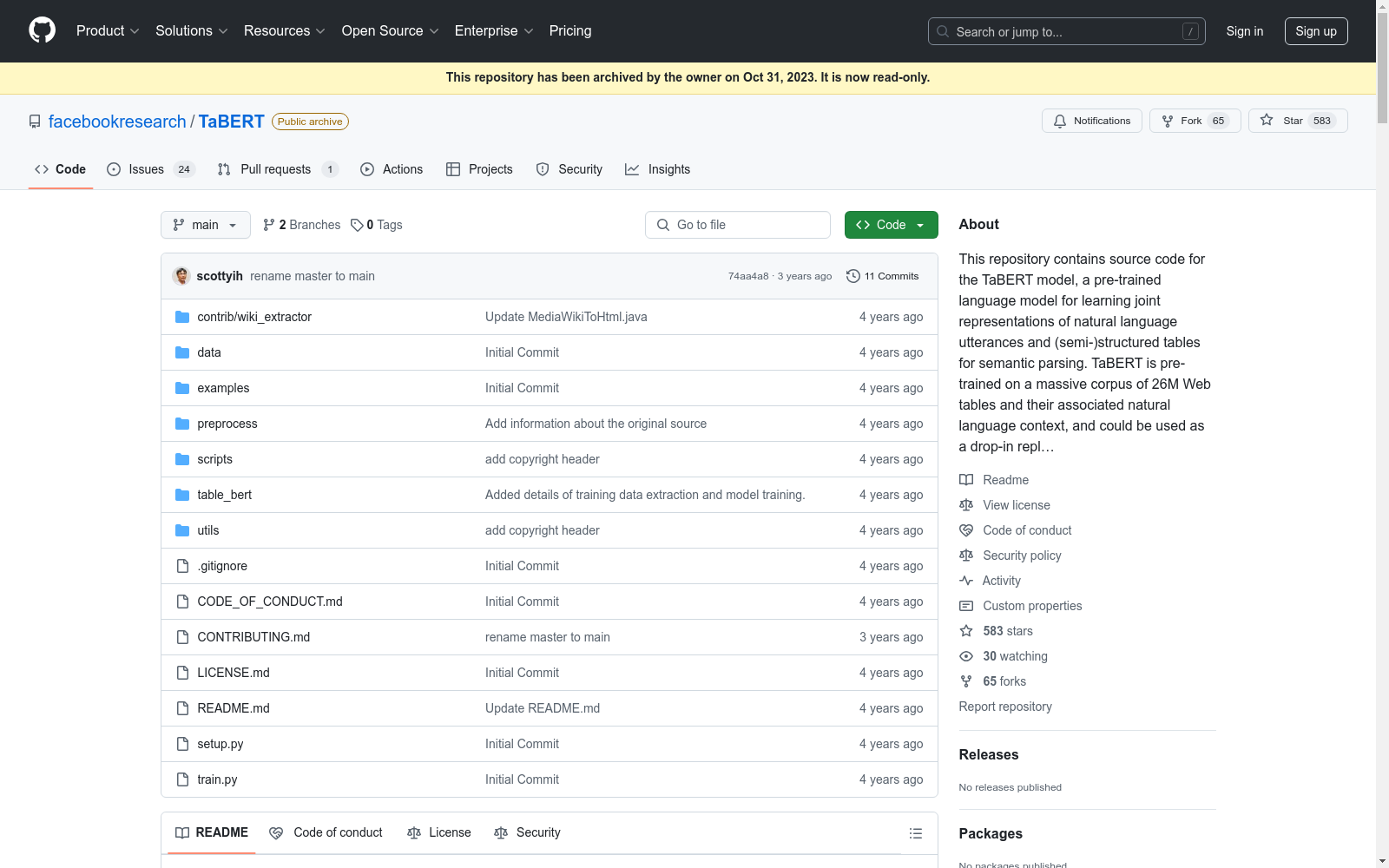
Task: Click the Go to file input
Action: tap(738, 225)
